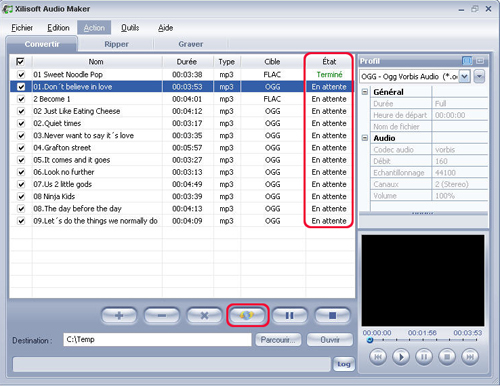This screenshot has height=386, width=500.
Task: Toggle the select-all checkbox in header
Action: (20, 62)
